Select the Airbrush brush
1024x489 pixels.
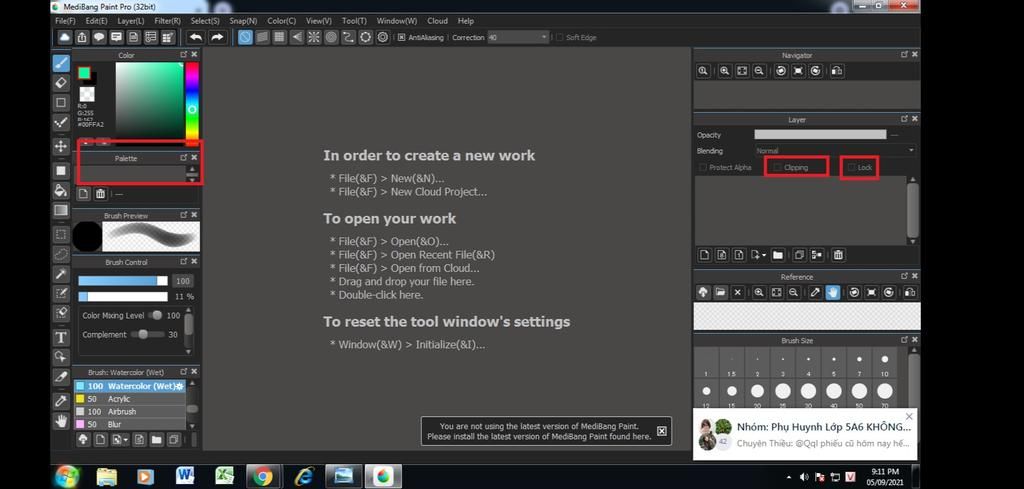click(130, 412)
